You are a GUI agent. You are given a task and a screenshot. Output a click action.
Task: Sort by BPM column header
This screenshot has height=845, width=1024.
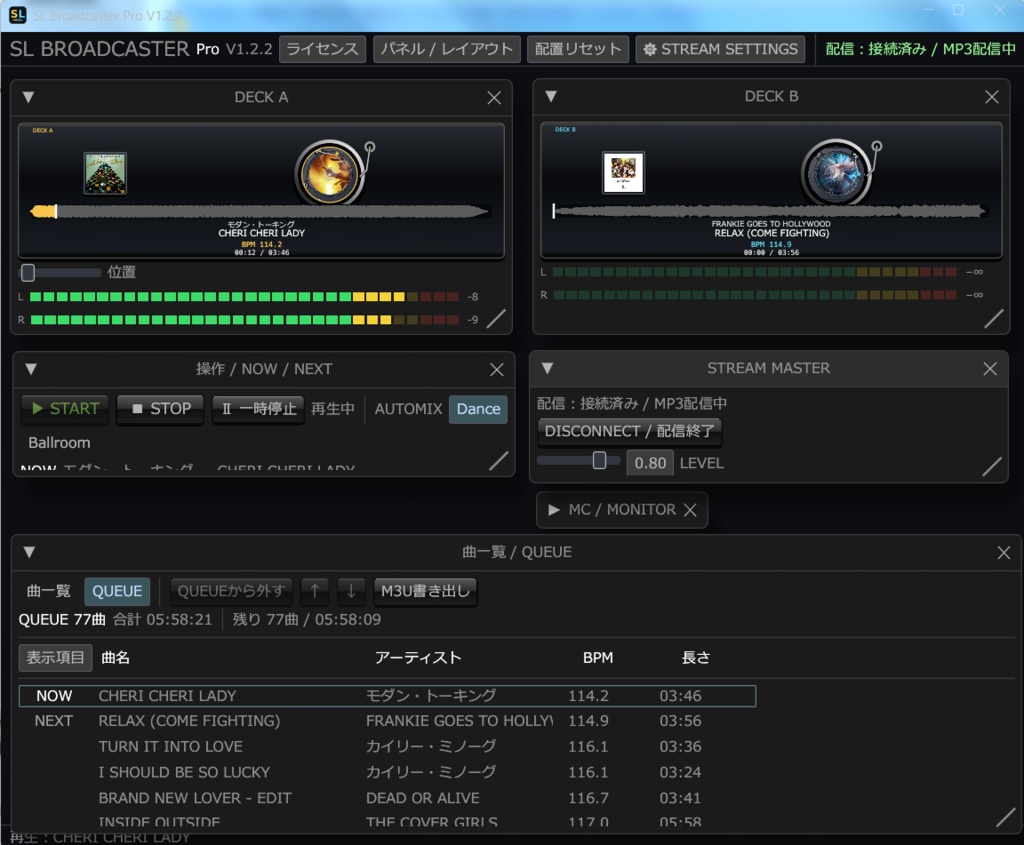(598, 658)
